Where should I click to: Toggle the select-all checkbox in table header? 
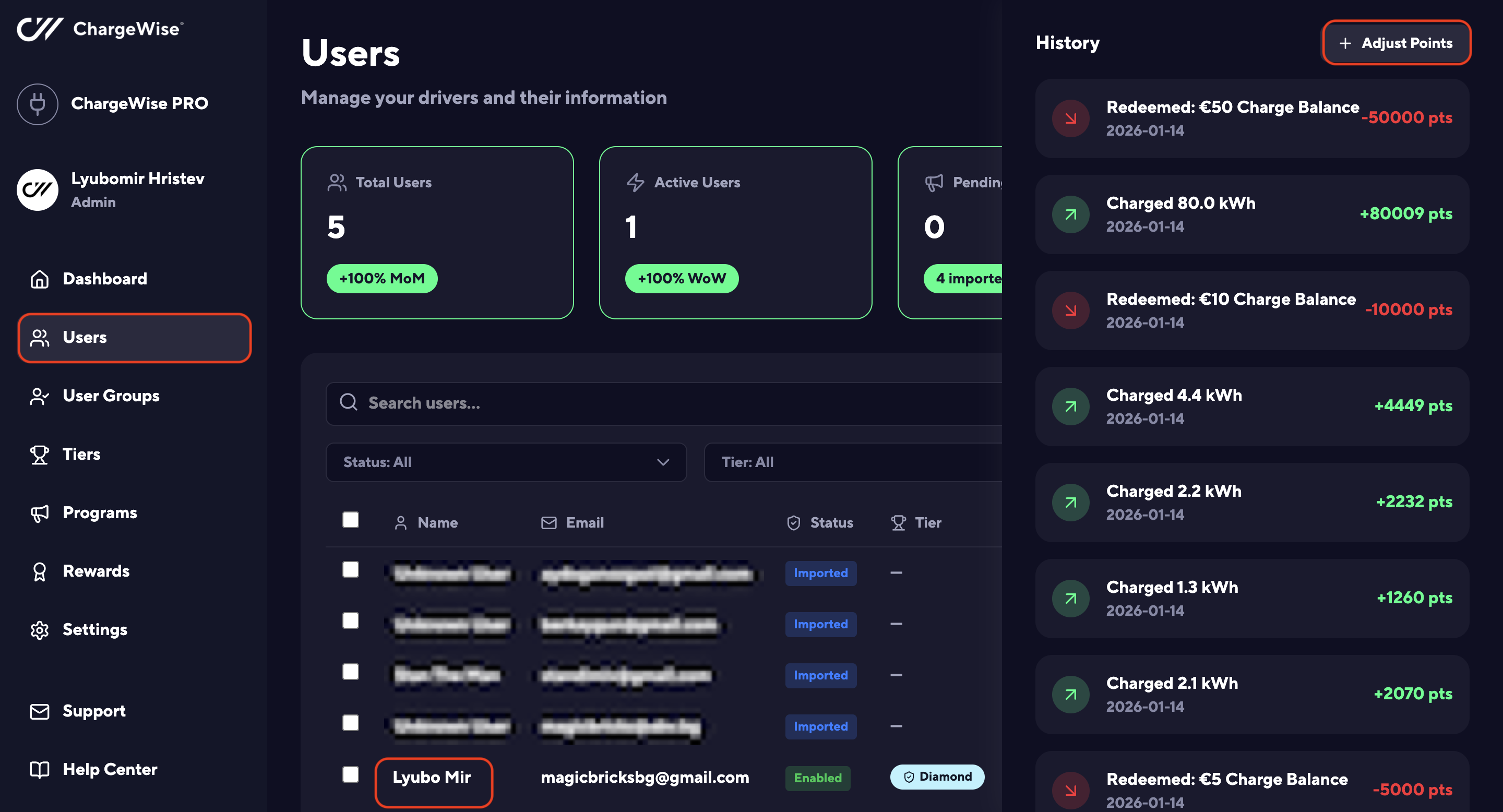tap(350, 520)
